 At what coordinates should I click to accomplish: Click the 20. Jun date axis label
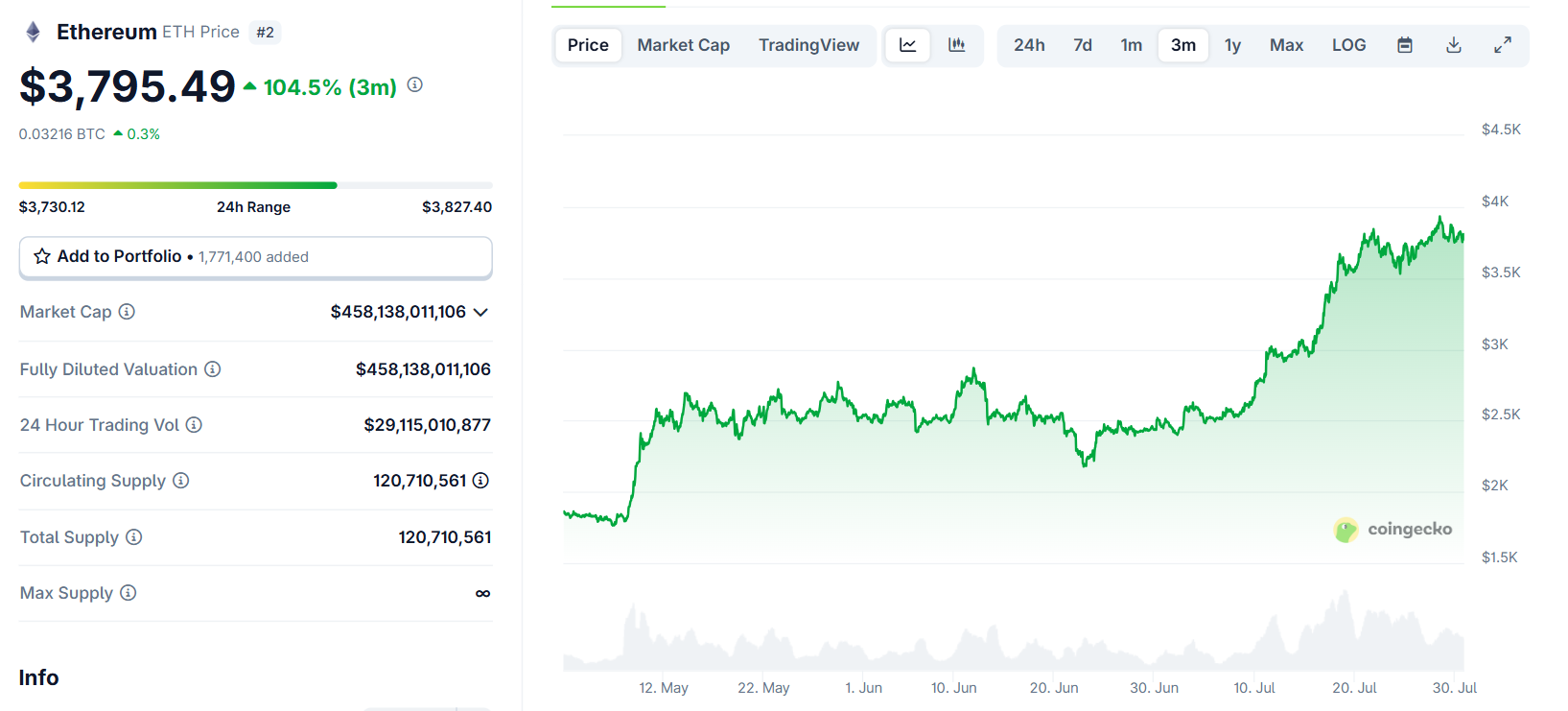pyautogui.click(x=1054, y=688)
